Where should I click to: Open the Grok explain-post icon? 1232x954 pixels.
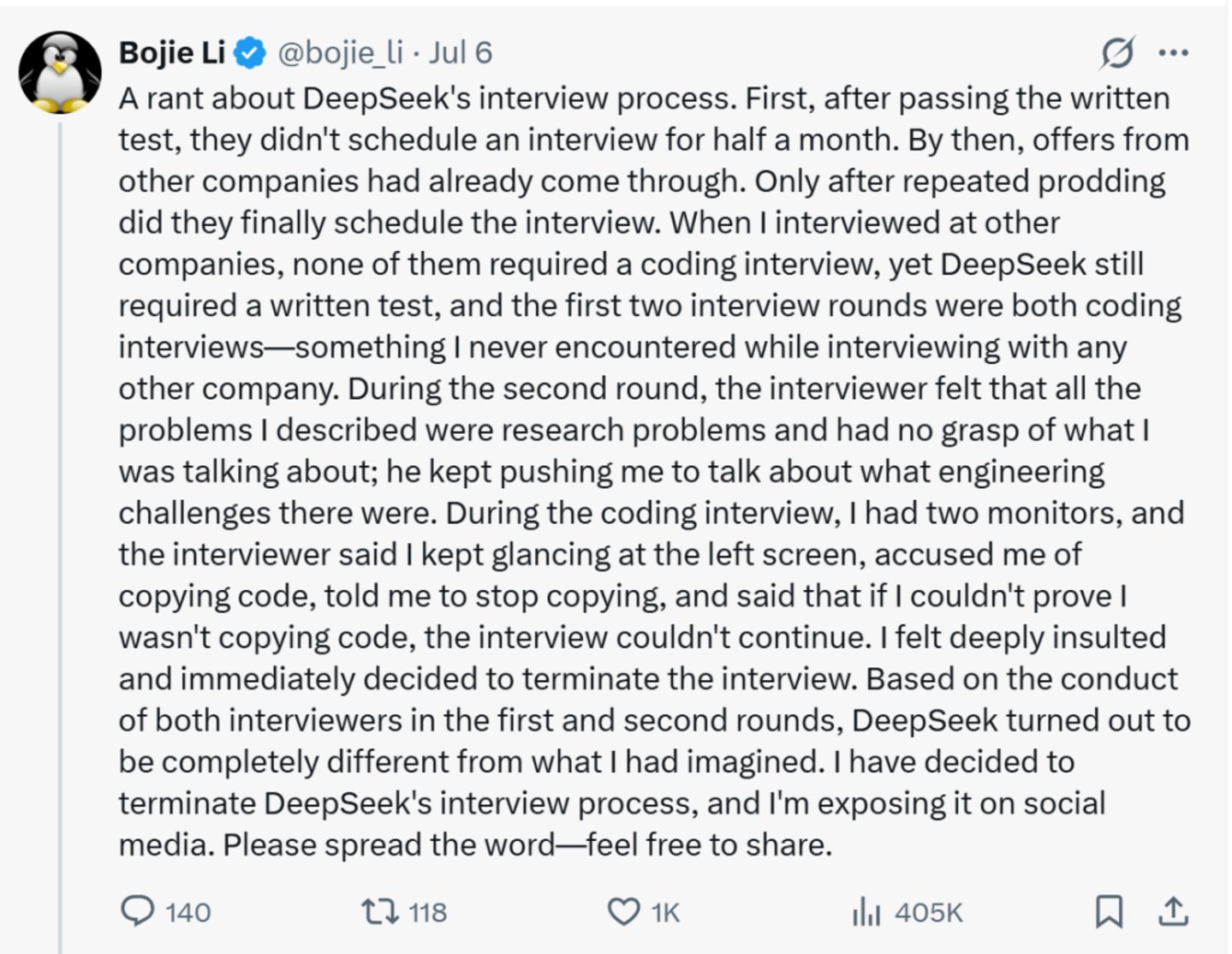(x=1118, y=53)
